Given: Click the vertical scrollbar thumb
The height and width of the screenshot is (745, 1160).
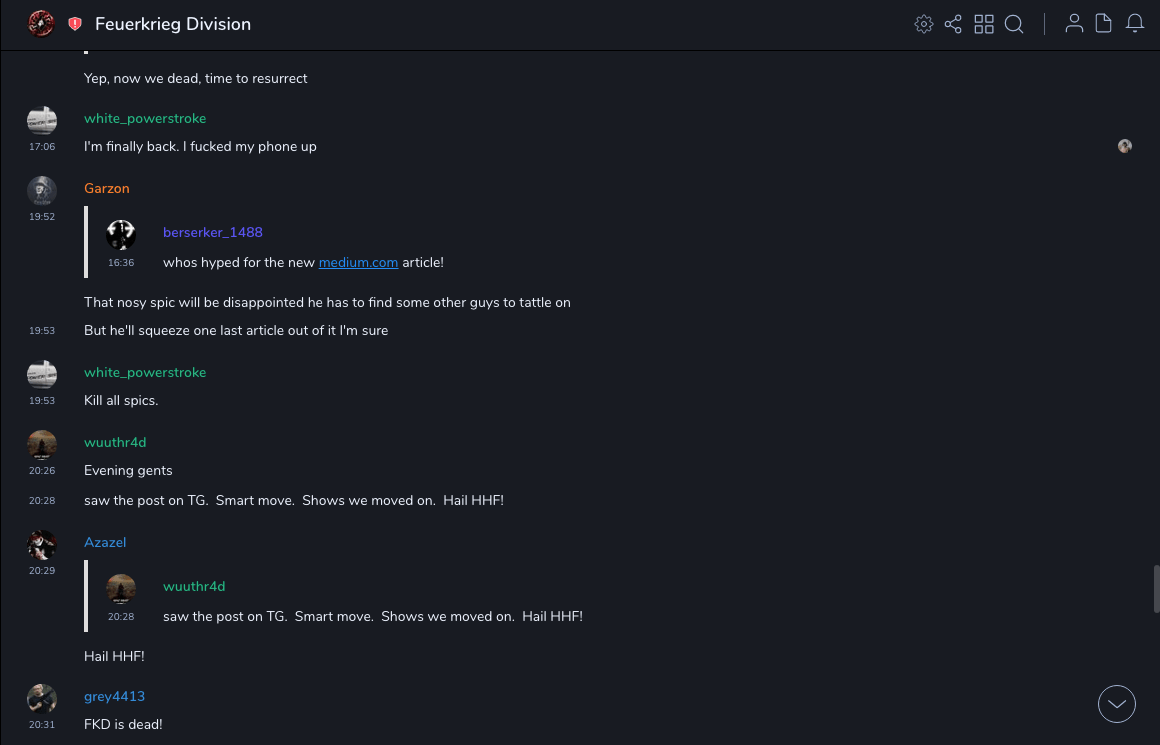Looking at the screenshot, I should pyautogui.click(x=1155, y=588).
